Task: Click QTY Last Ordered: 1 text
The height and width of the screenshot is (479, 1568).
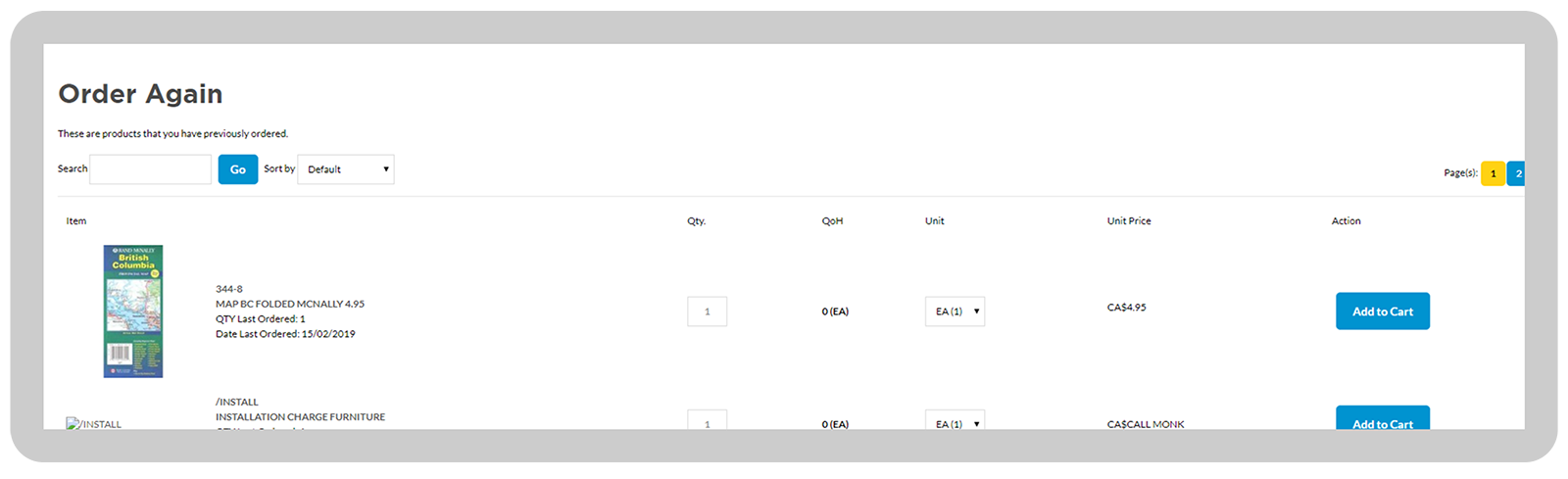Action: pos(261,319)
